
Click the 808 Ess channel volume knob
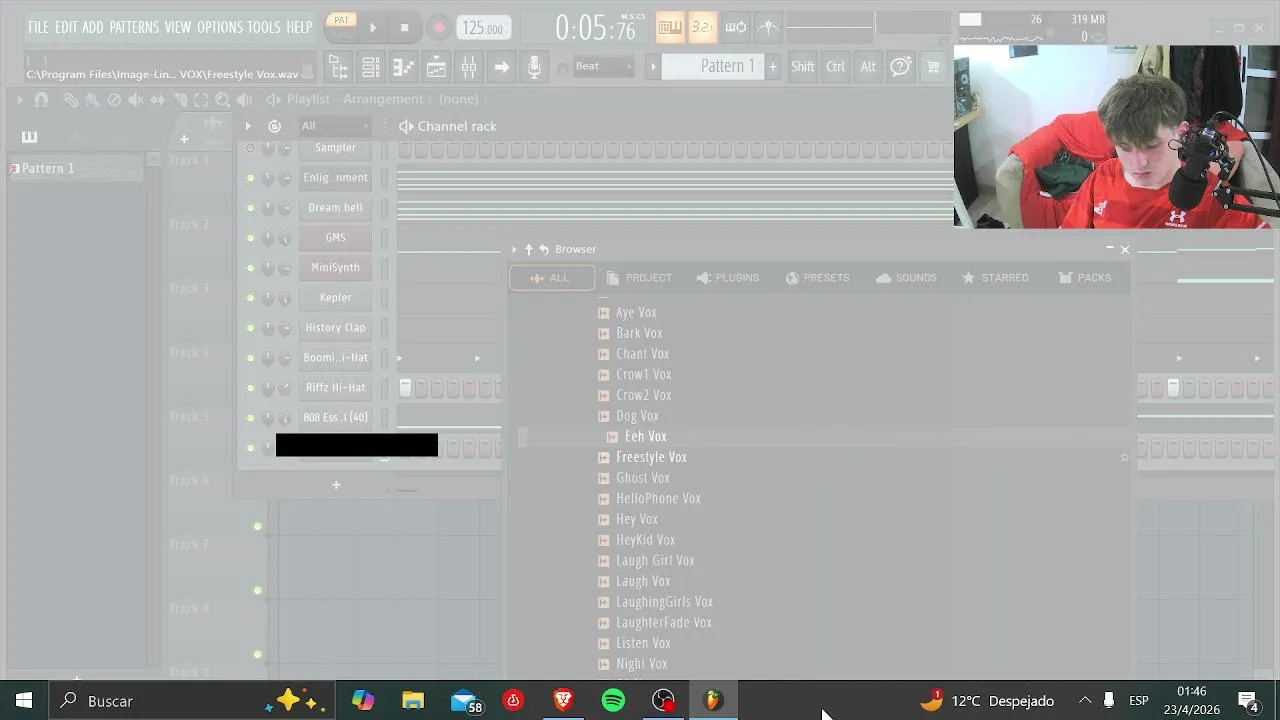pos(285,418)
